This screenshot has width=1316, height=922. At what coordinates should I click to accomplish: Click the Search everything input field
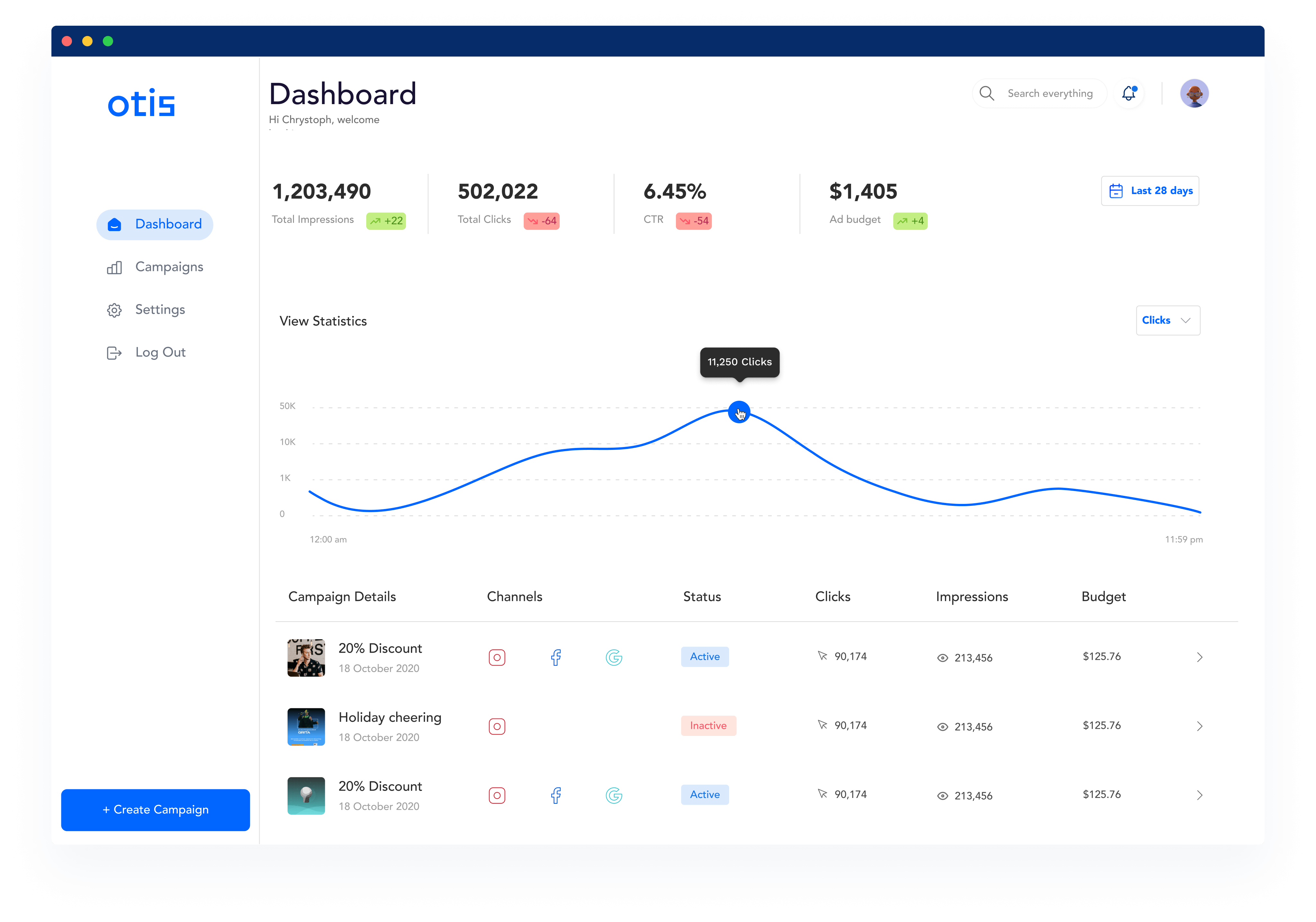[1049, 94]
